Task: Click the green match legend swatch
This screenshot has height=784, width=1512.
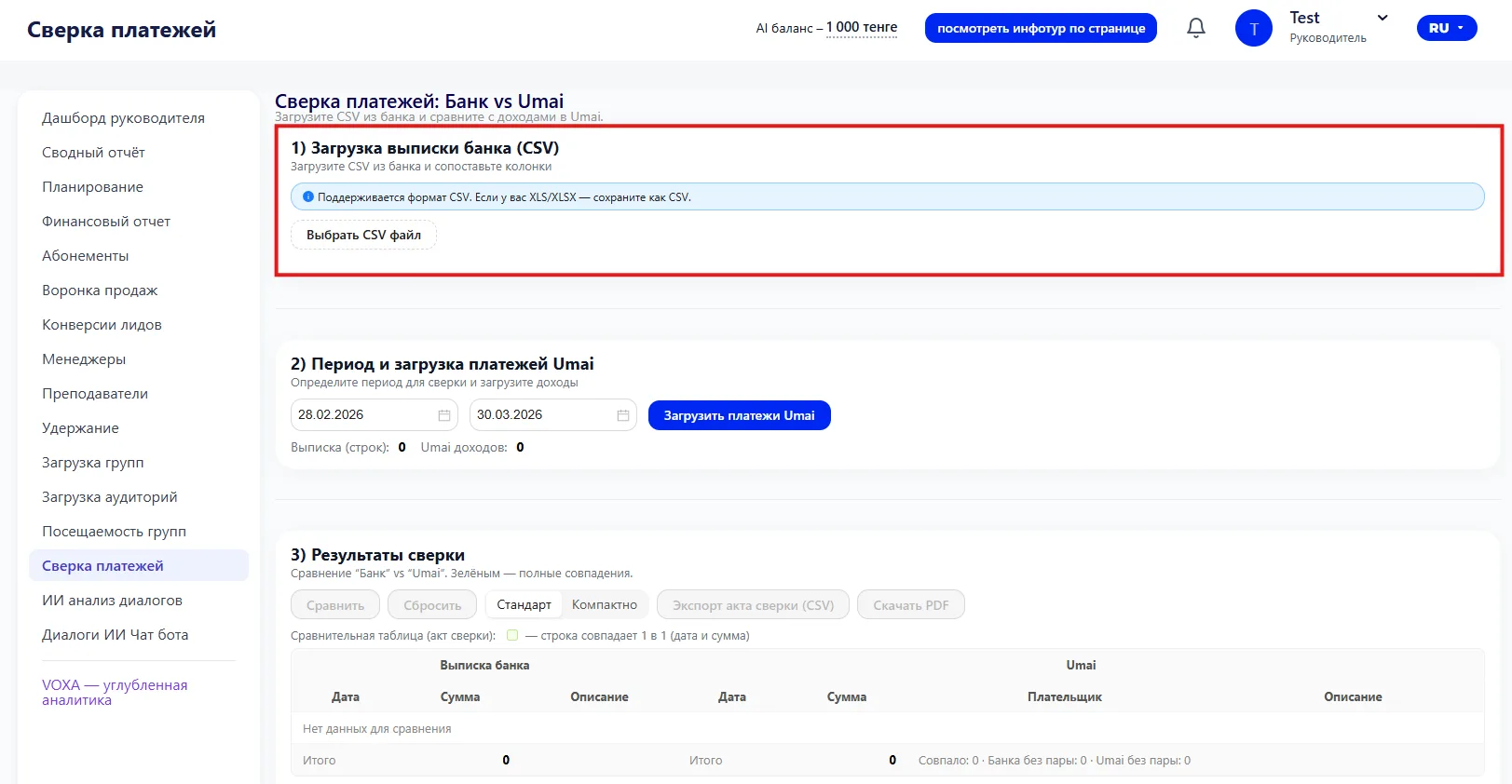Action: pyautogui.click(x=512, y=635)
